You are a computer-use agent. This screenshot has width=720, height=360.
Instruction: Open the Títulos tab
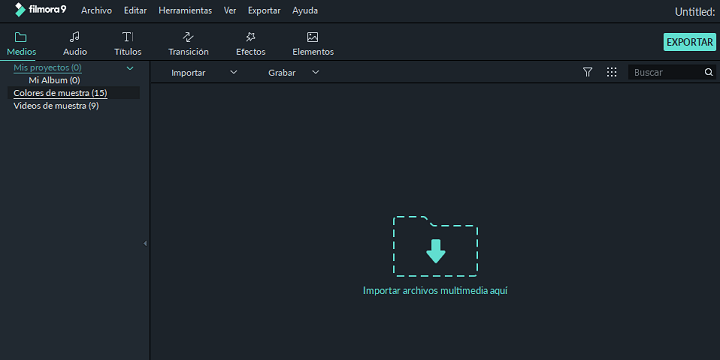[128, 44]
